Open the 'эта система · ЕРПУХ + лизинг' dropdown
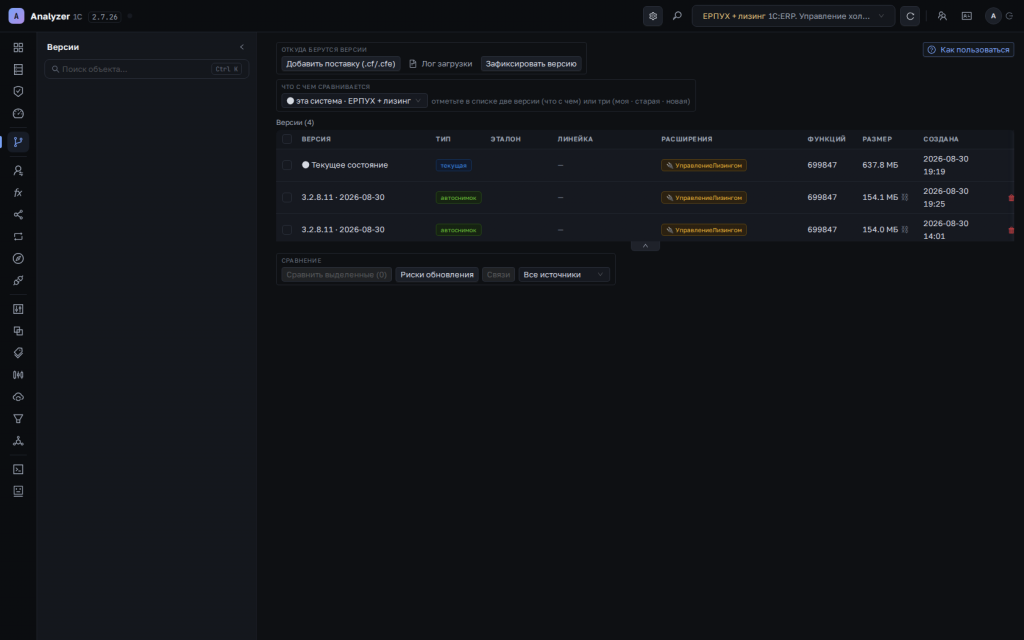 (355, 101)
